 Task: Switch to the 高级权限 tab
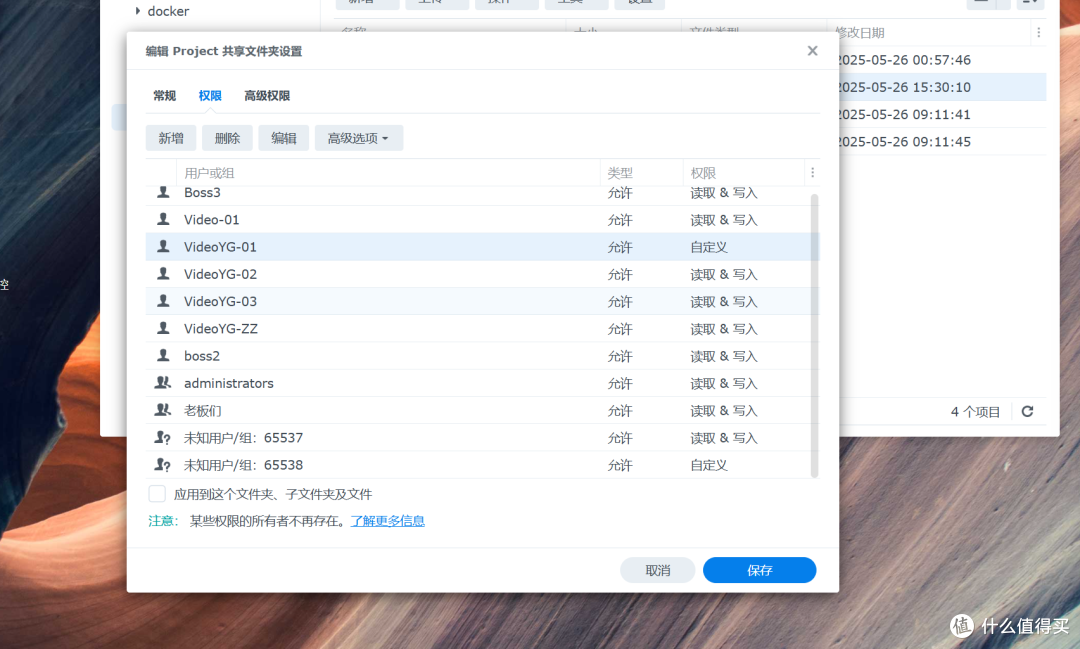tap(267, 96)
